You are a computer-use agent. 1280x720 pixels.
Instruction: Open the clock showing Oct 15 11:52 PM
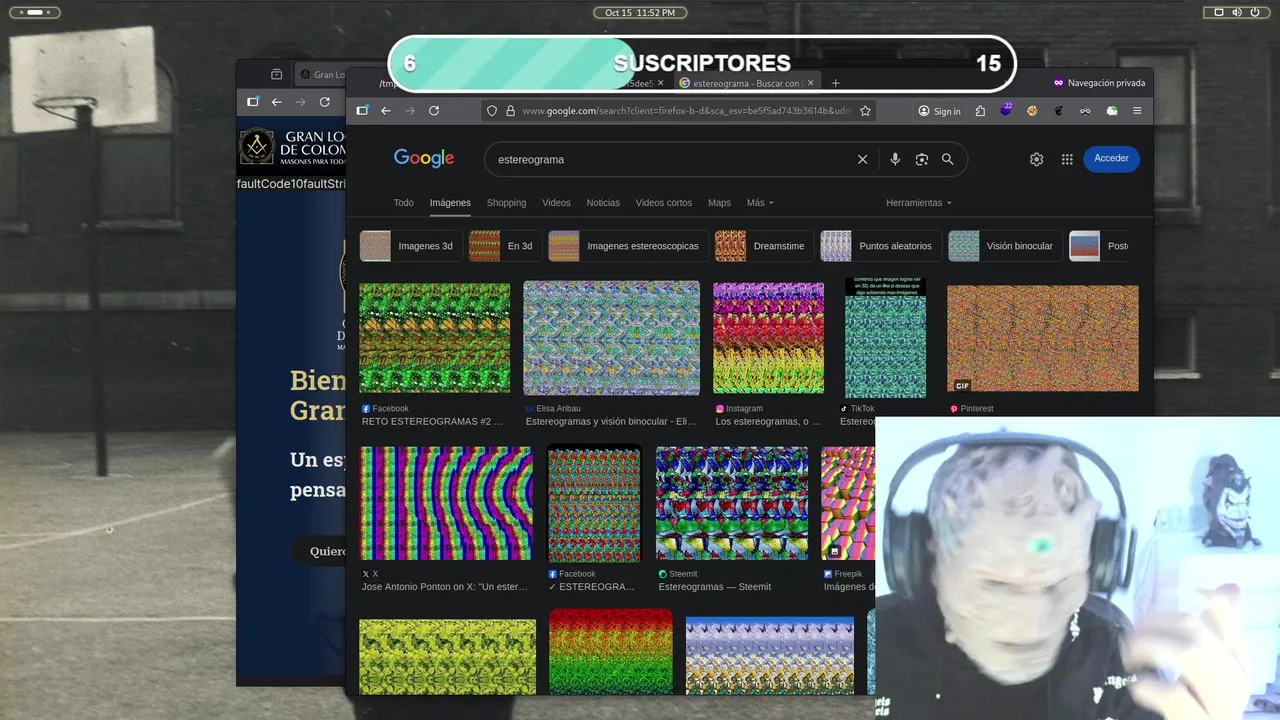[640, 12]
